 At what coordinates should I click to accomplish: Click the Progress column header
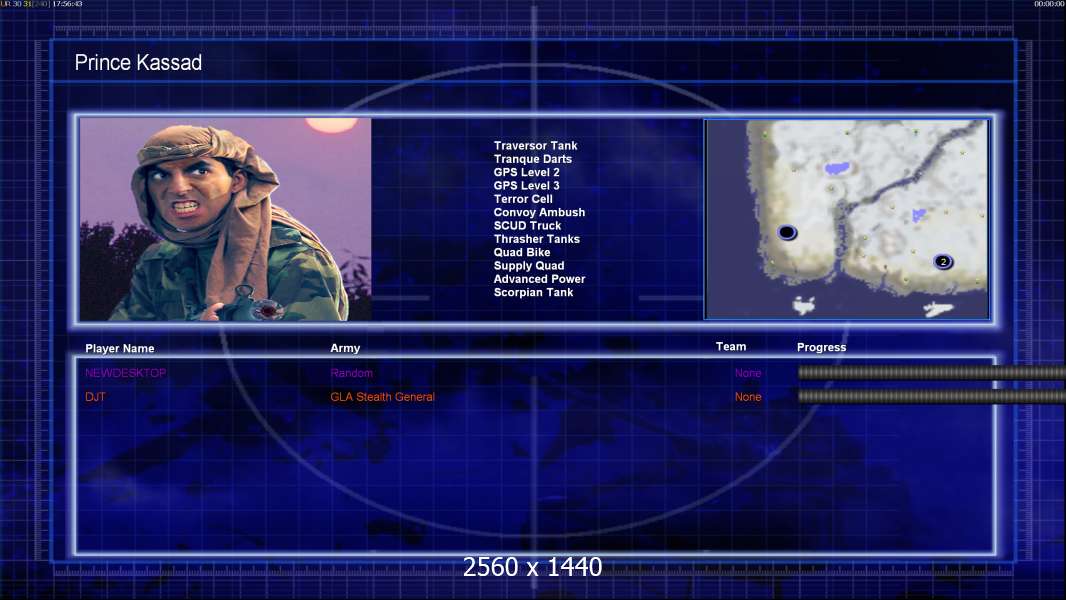coord(821,347)
